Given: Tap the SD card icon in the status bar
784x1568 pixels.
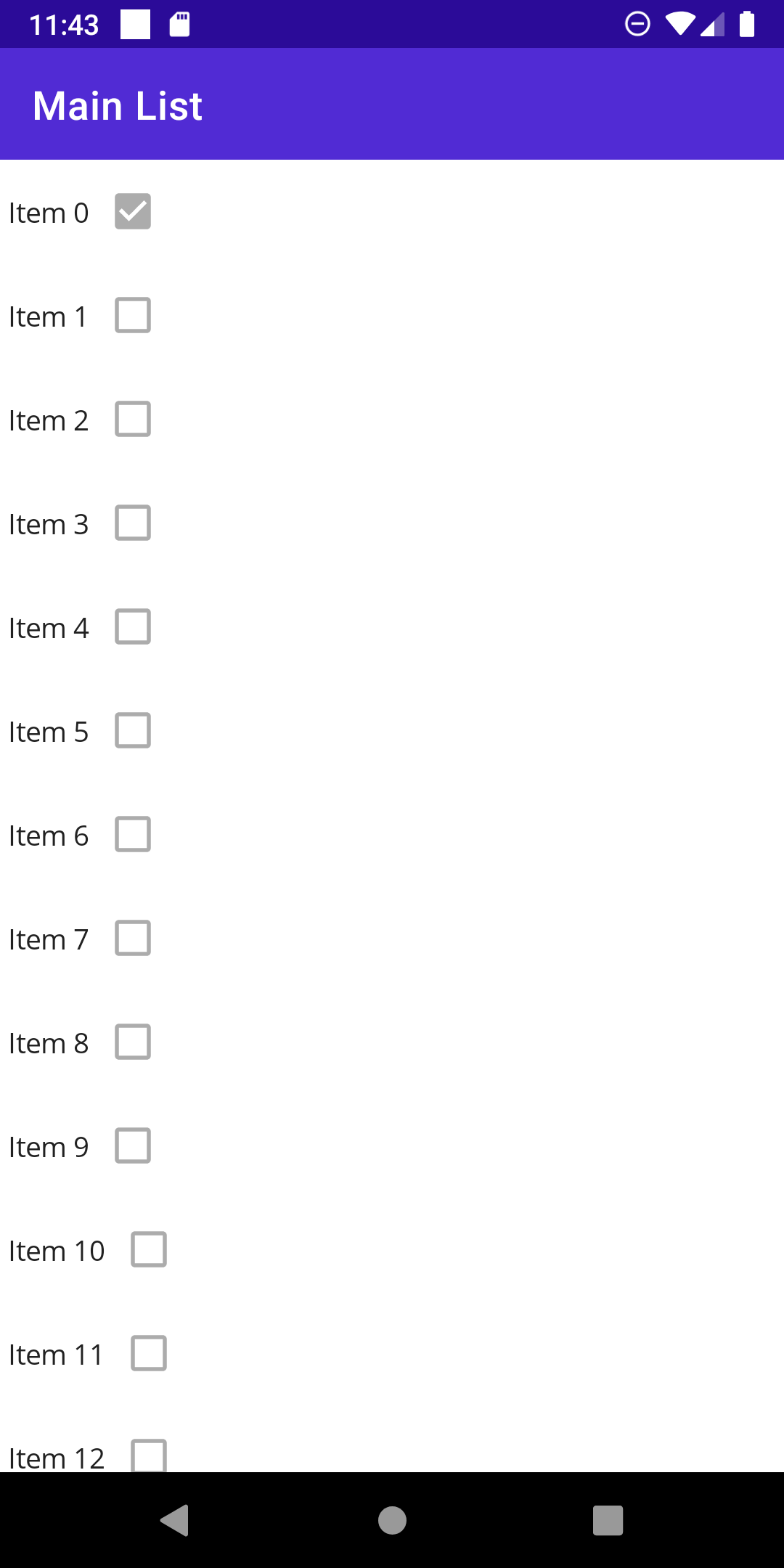Looking at the screenshot, I should [179, 24].
